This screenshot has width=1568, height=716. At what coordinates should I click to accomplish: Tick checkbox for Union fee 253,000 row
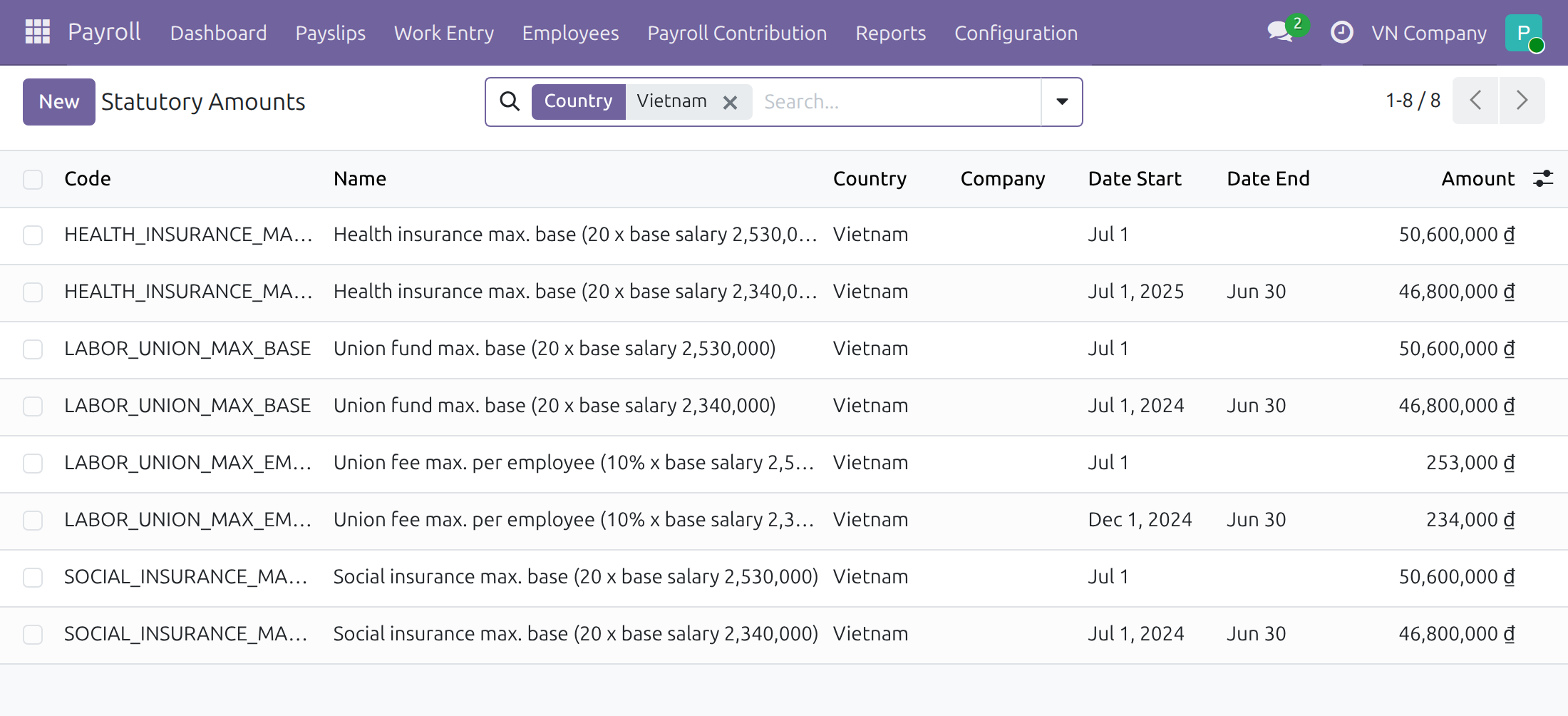(33, 464)
